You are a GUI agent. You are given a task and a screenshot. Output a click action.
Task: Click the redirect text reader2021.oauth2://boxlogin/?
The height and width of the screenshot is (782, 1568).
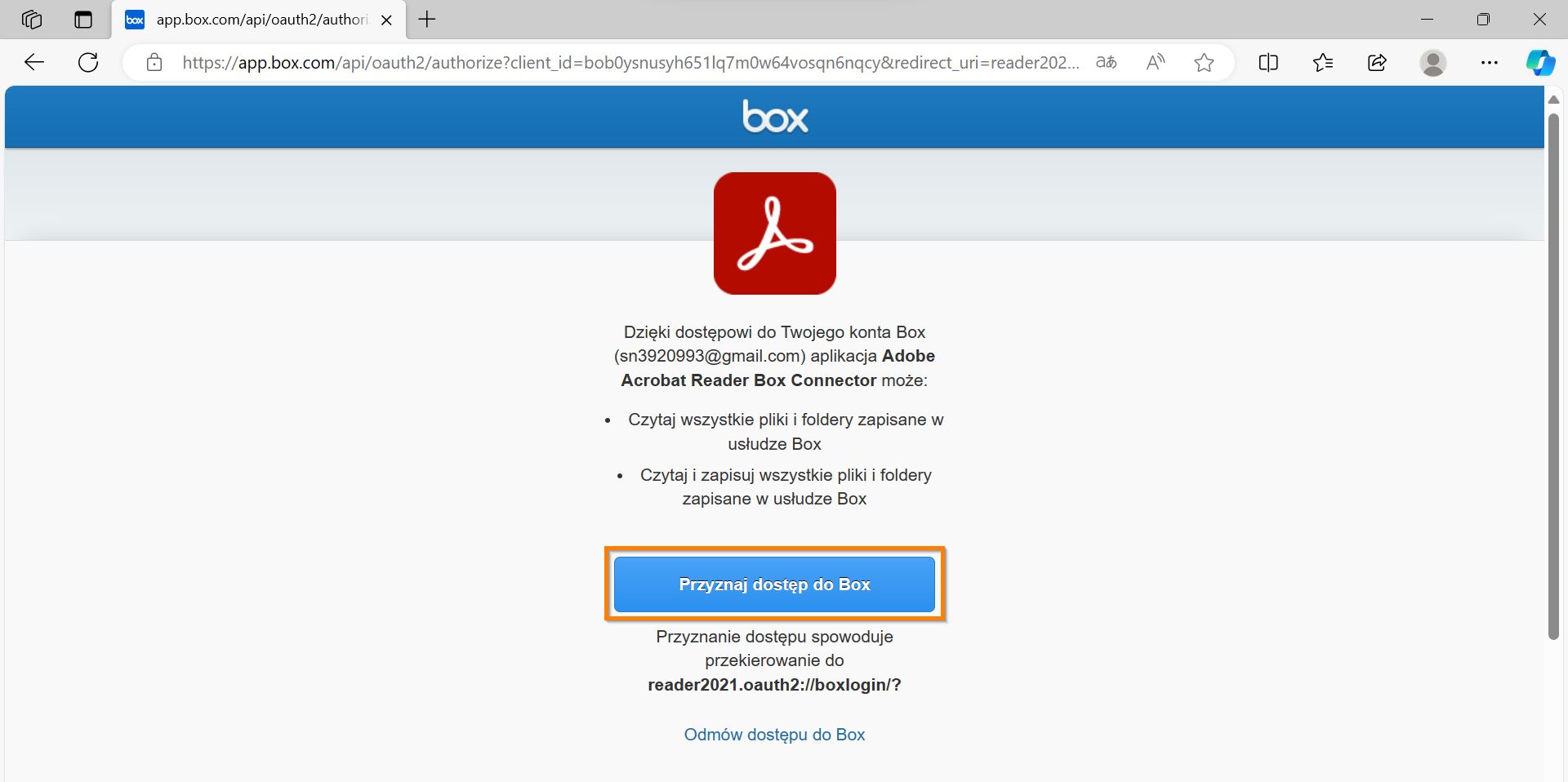[x=774, y=685]
